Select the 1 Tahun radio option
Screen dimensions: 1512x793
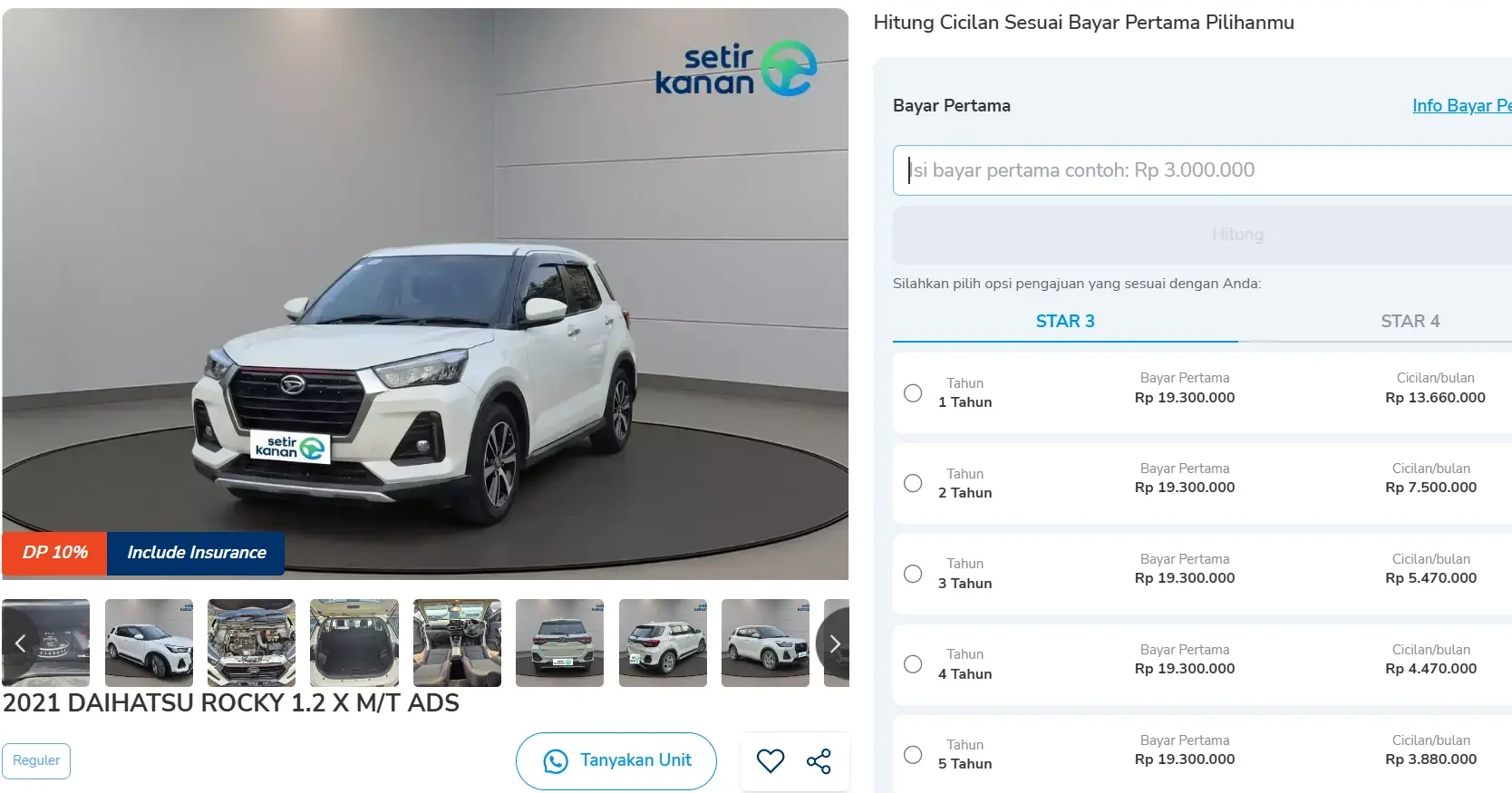coord(913,392)
